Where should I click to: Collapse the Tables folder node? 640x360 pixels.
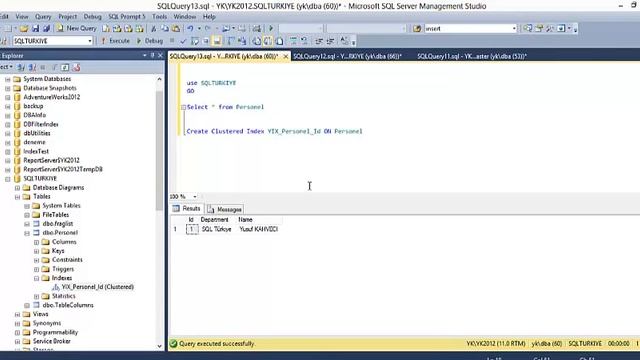coord(17,197)
